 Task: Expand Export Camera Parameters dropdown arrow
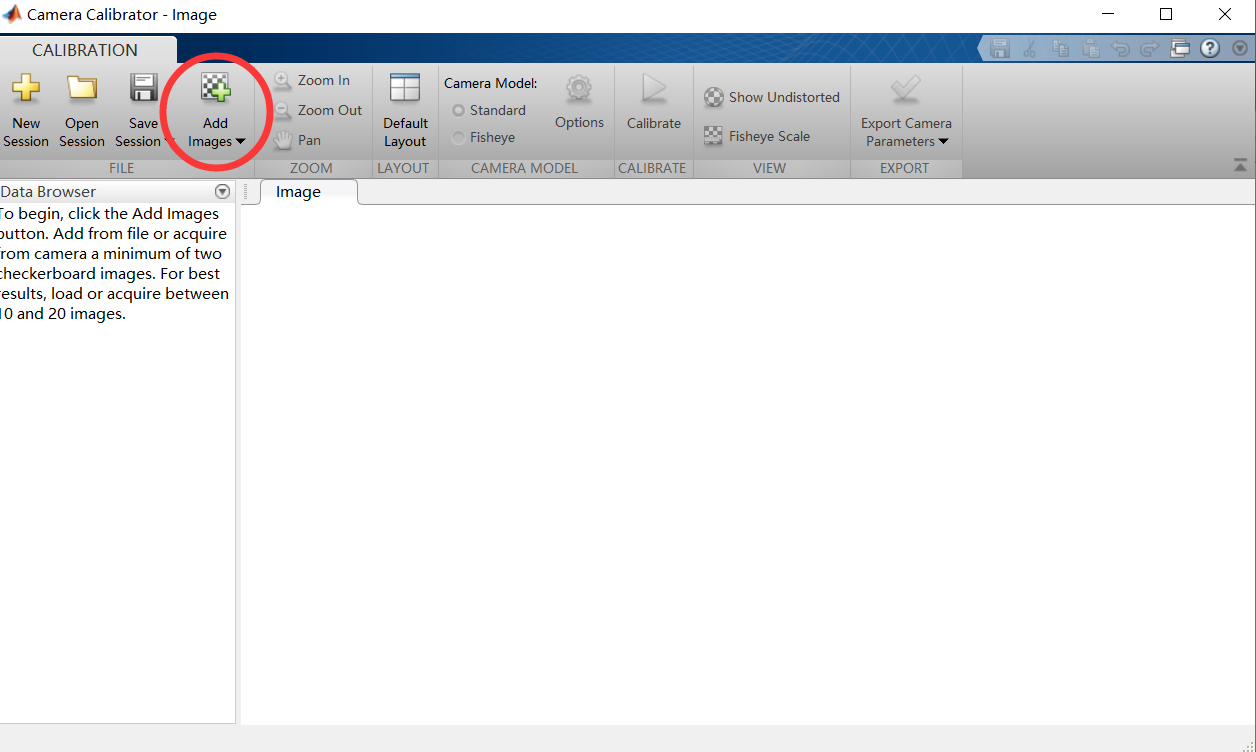coord(943,142)
